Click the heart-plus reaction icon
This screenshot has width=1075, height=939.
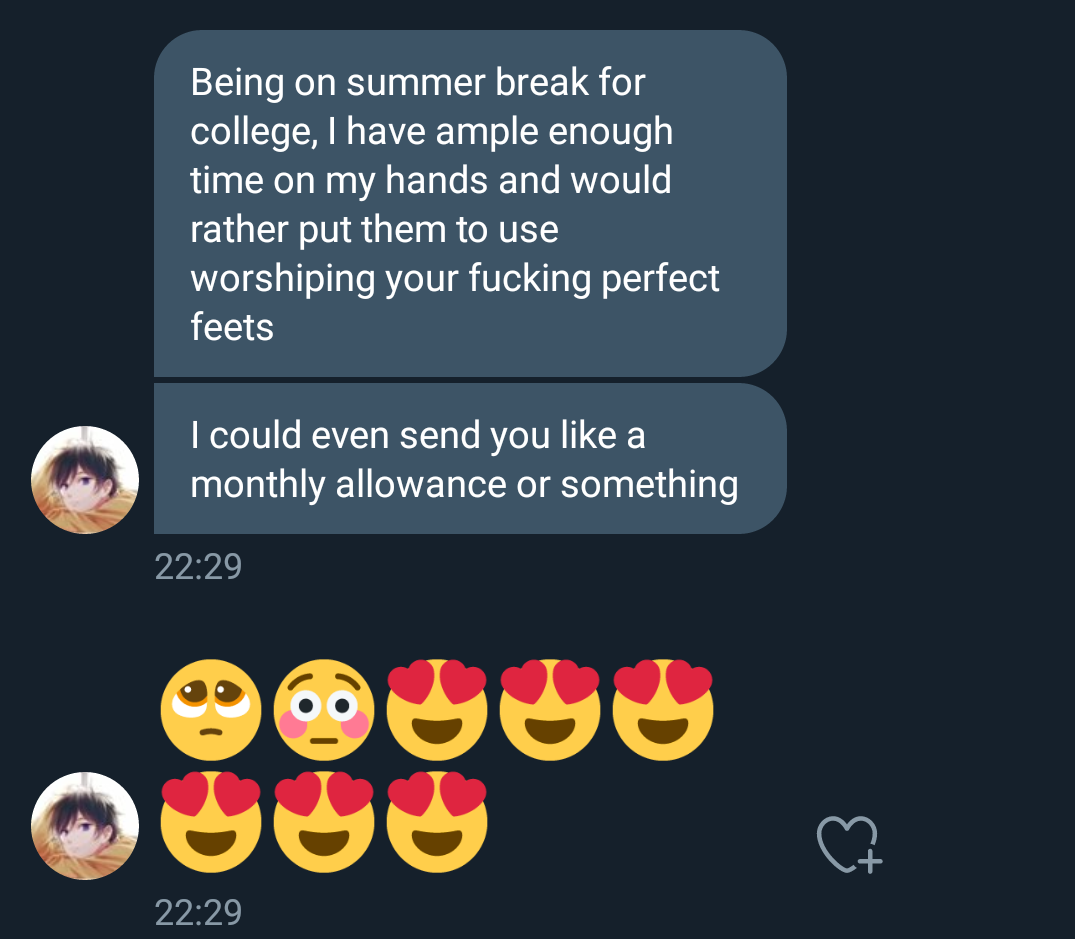coord(849,845)
